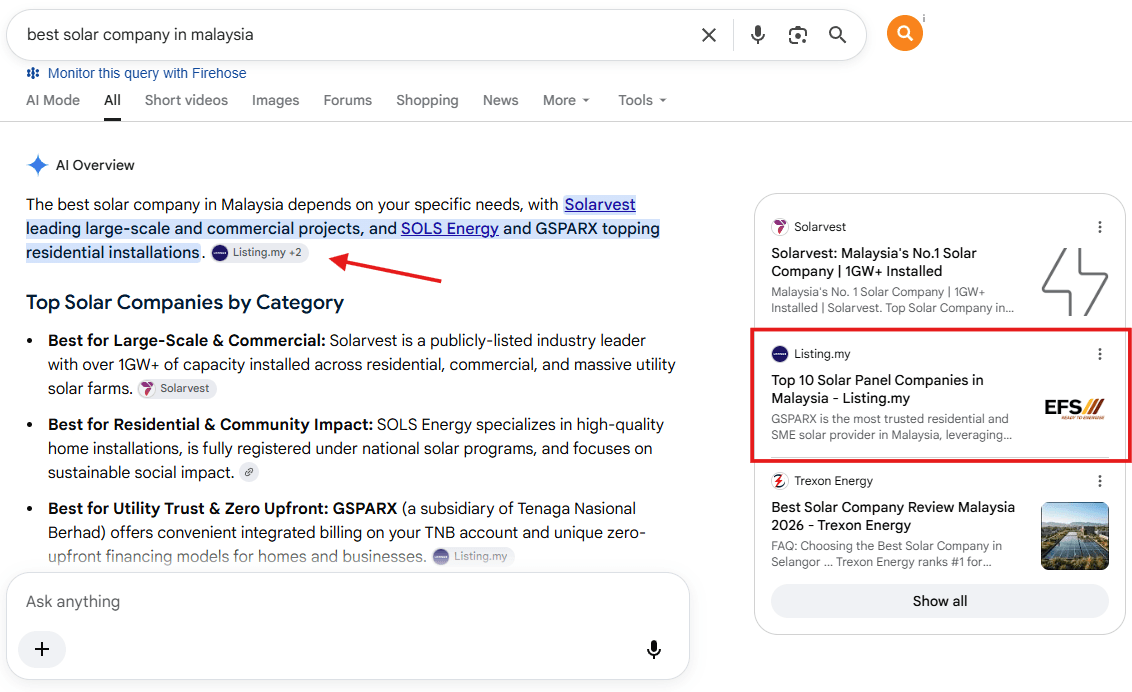Click the Firehose monitor icon
1132x692 pixels.
(x=32, y=73)
